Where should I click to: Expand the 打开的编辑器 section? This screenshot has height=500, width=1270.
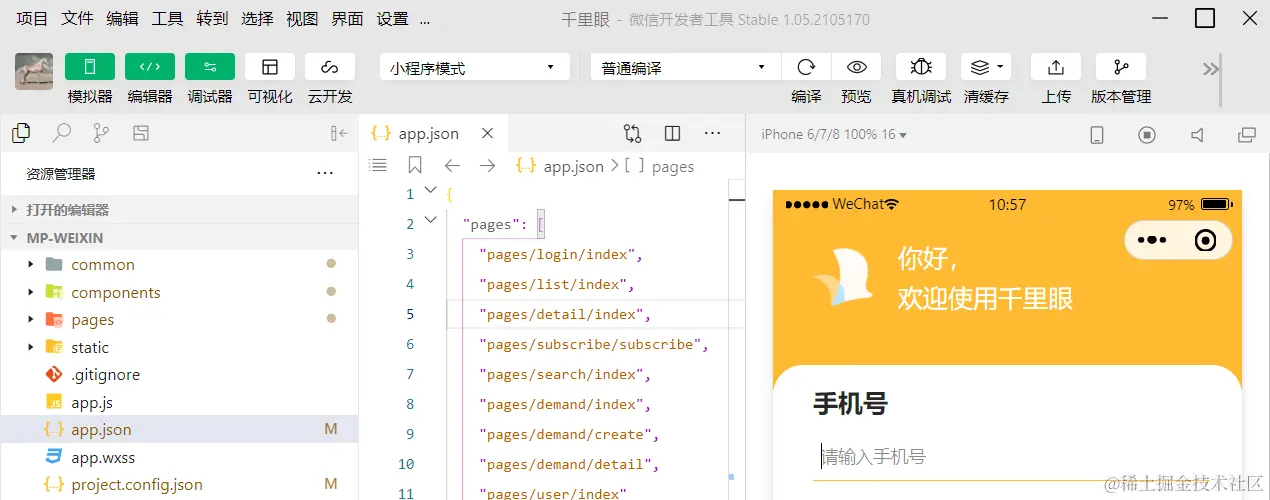pos(180,210)
